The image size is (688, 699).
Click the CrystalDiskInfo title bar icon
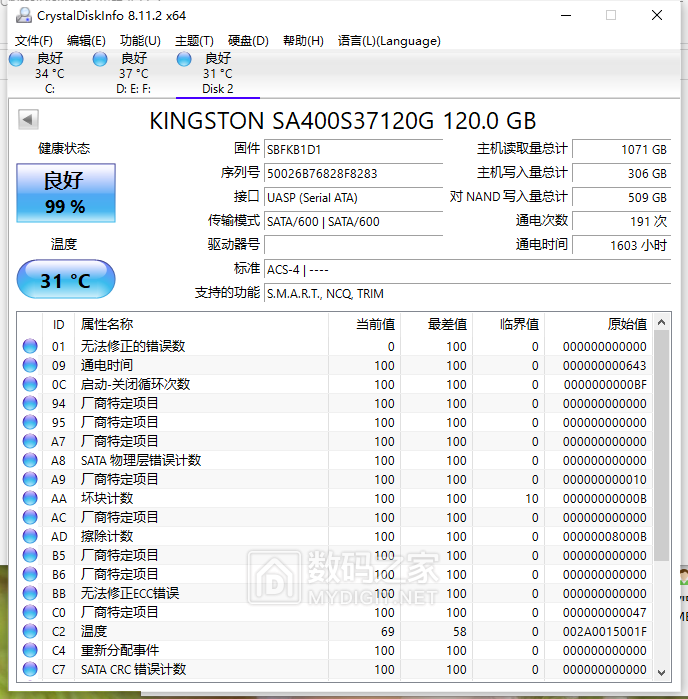[24, 15]
